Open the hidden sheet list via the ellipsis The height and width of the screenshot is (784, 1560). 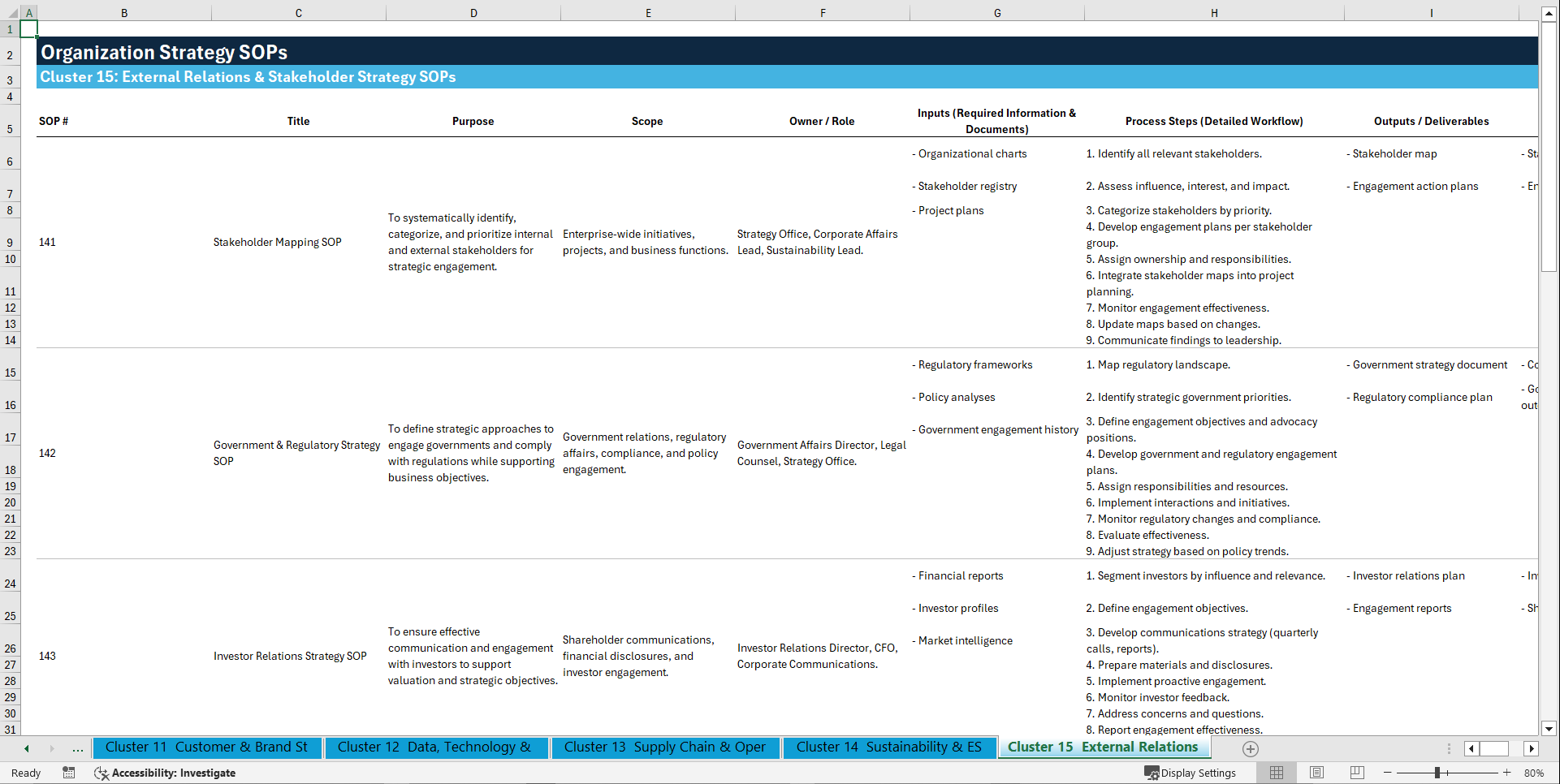coord(77,748)
